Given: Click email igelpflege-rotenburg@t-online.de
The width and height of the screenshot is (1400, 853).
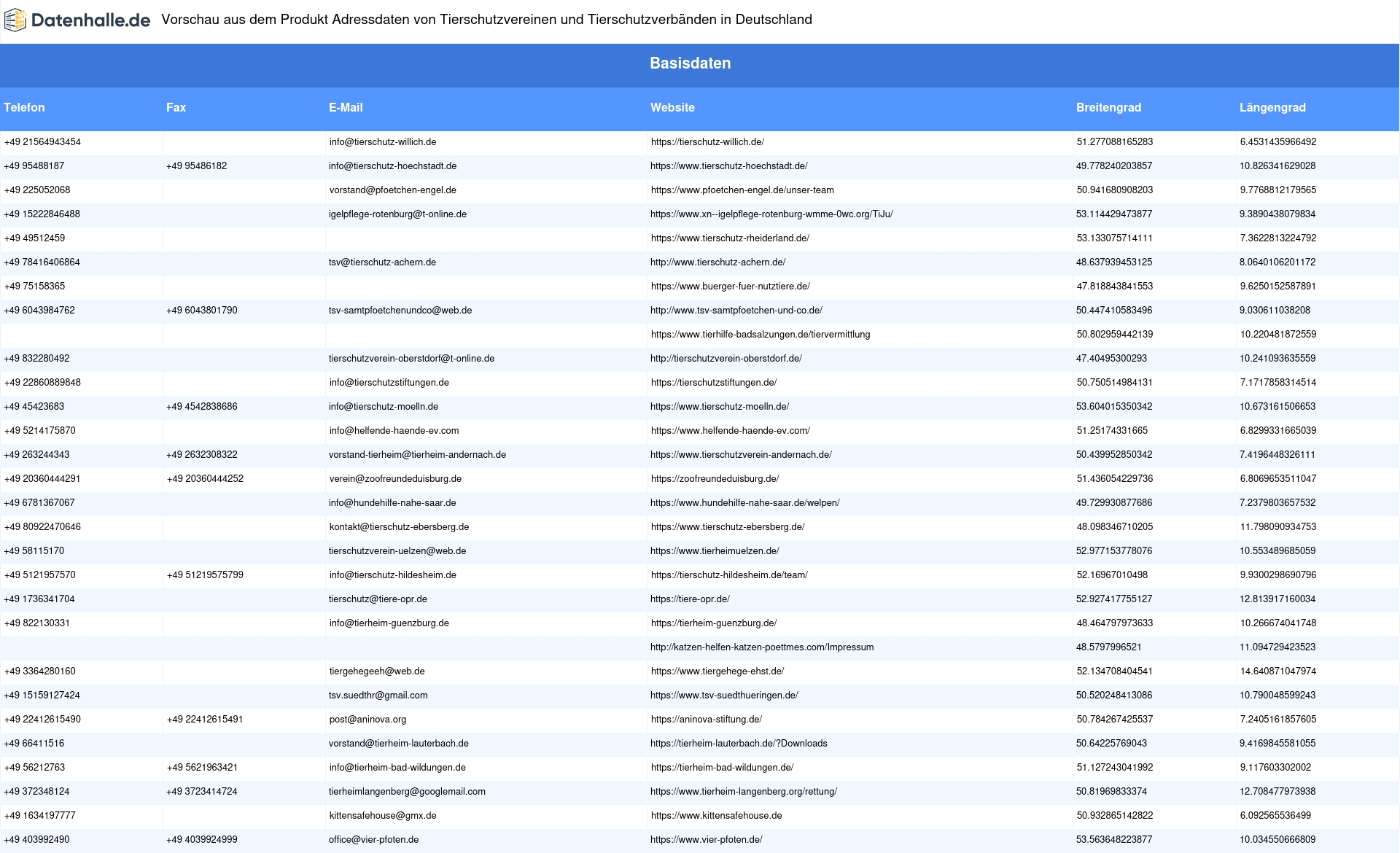Looking at the screenshot, I should point(397,214).
